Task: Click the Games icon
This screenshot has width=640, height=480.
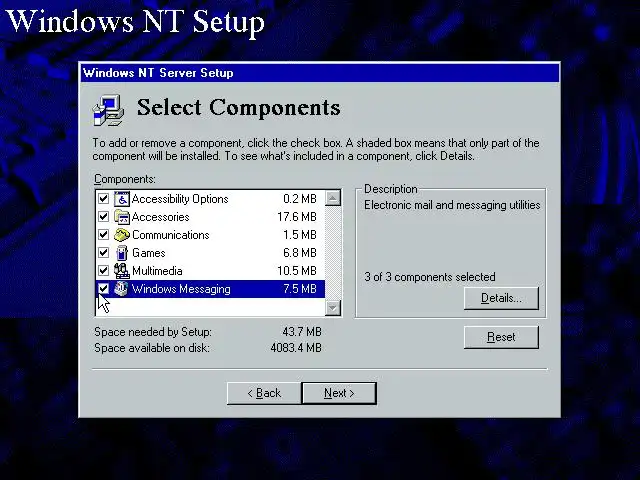Action: (122, 253)
